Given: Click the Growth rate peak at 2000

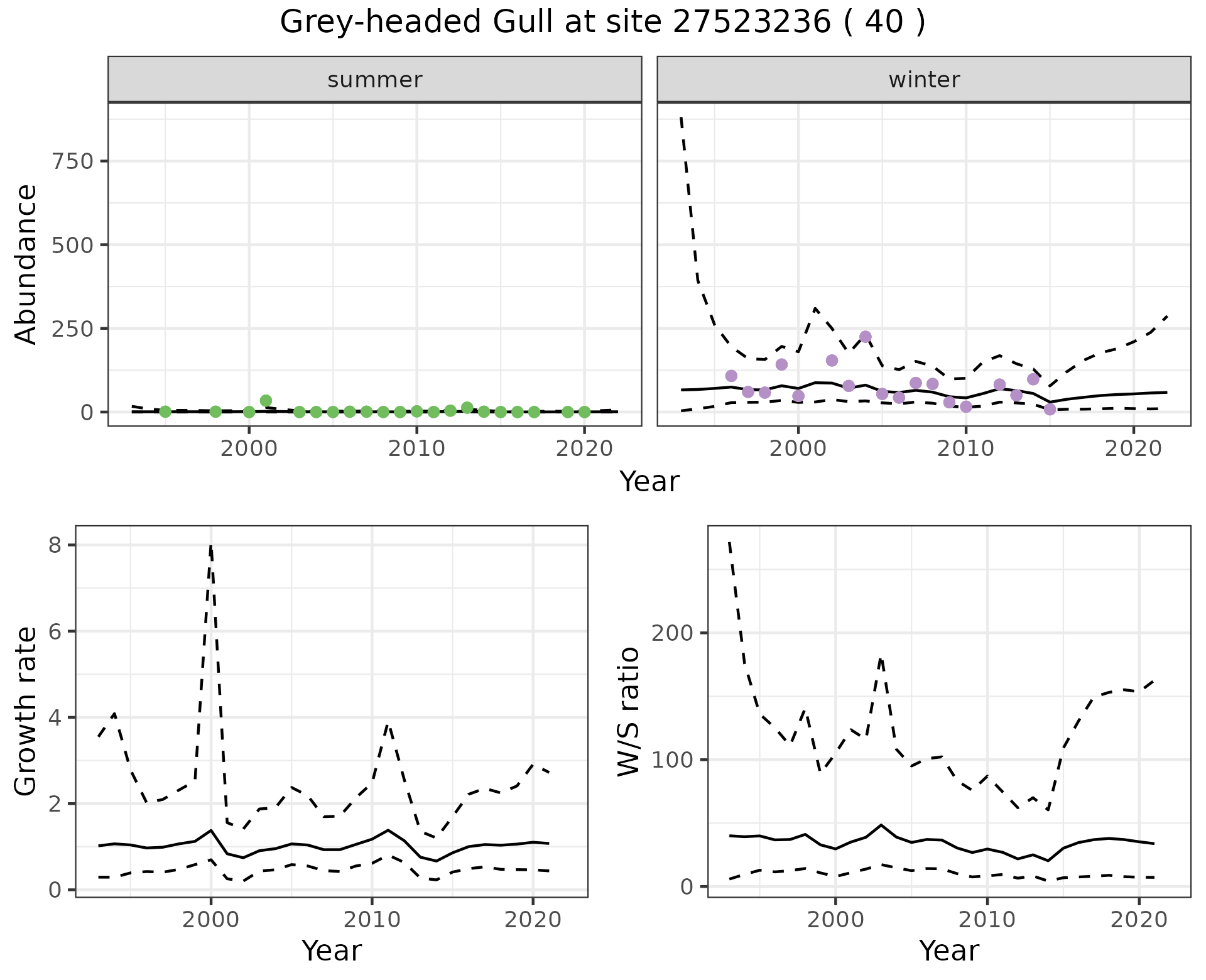Looking at the screenshot, I should [210, 547].
